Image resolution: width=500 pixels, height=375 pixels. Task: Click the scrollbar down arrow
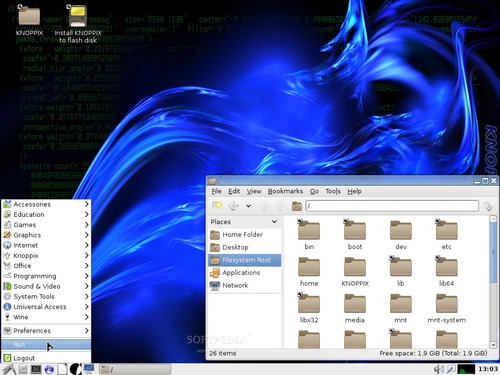(493, 345)
